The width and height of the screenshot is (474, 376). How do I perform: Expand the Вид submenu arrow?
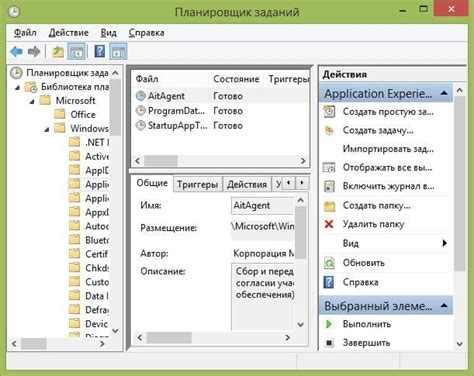click(x=444, y=243)
